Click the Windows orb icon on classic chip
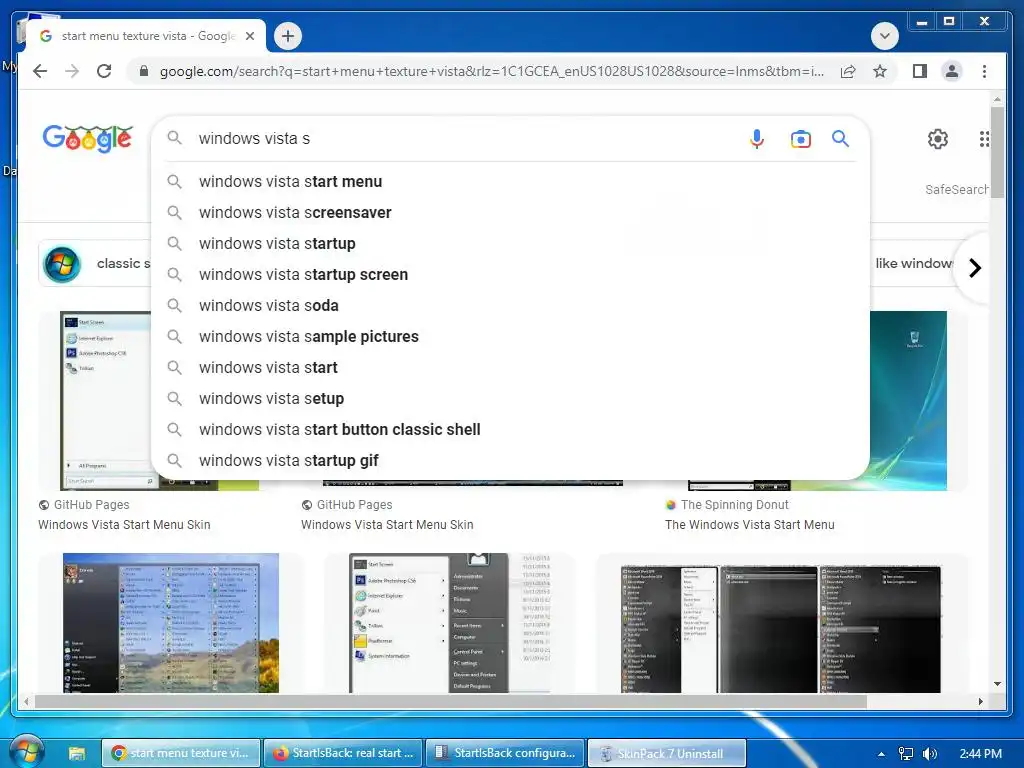This screenshot has height=768, width=1024. coord(62,264)
